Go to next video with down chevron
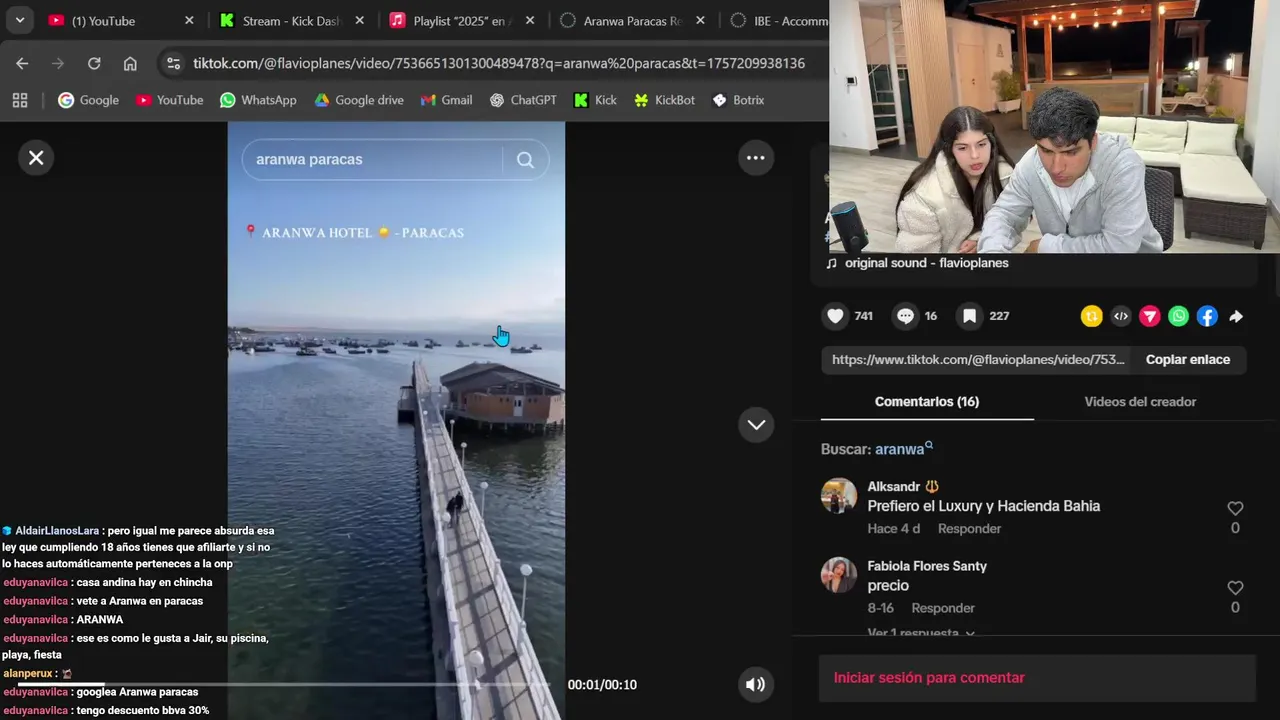This screenshot has height=720, width=1280. 756,425
